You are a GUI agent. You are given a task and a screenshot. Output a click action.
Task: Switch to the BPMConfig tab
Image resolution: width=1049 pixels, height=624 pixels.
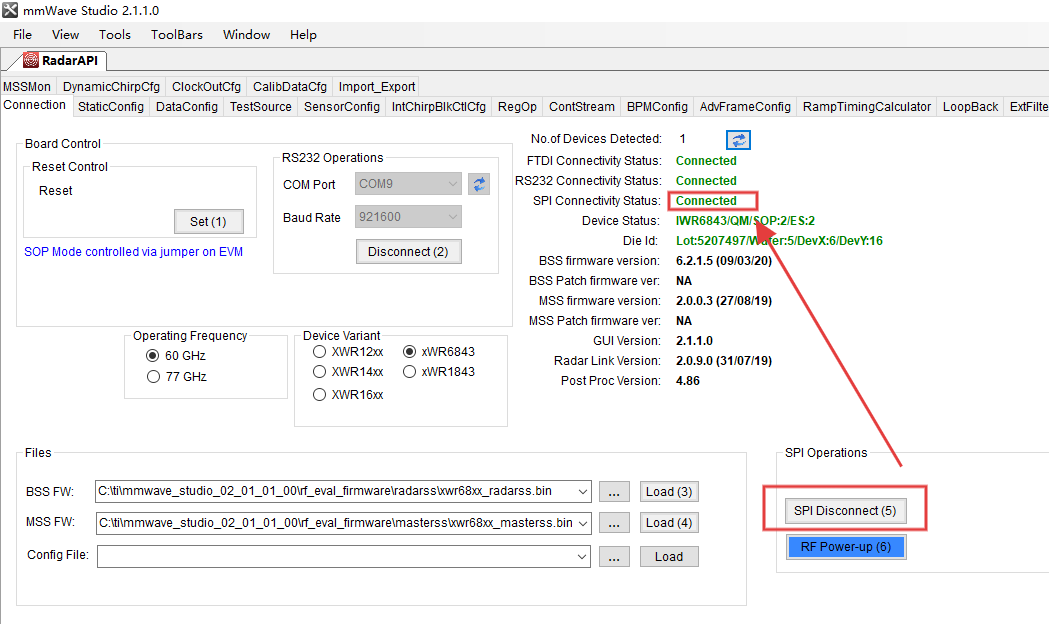click(657, 107)
